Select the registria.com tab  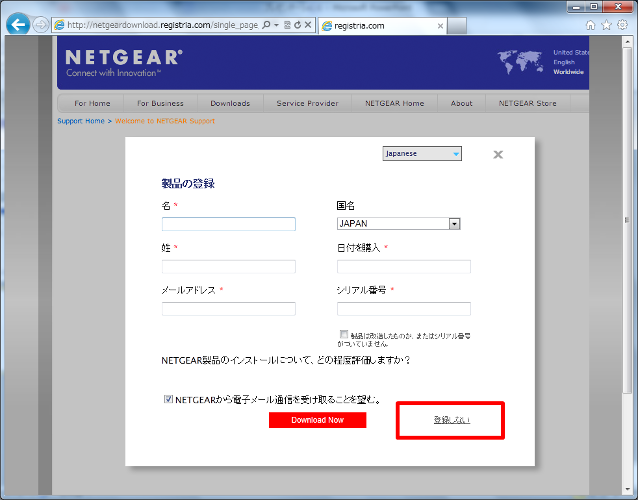pos(382,26)
